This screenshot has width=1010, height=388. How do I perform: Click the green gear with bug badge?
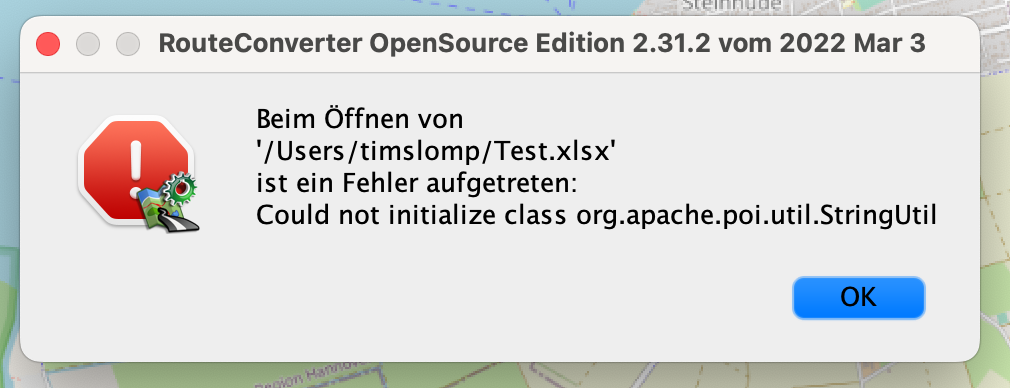point(180,189)
